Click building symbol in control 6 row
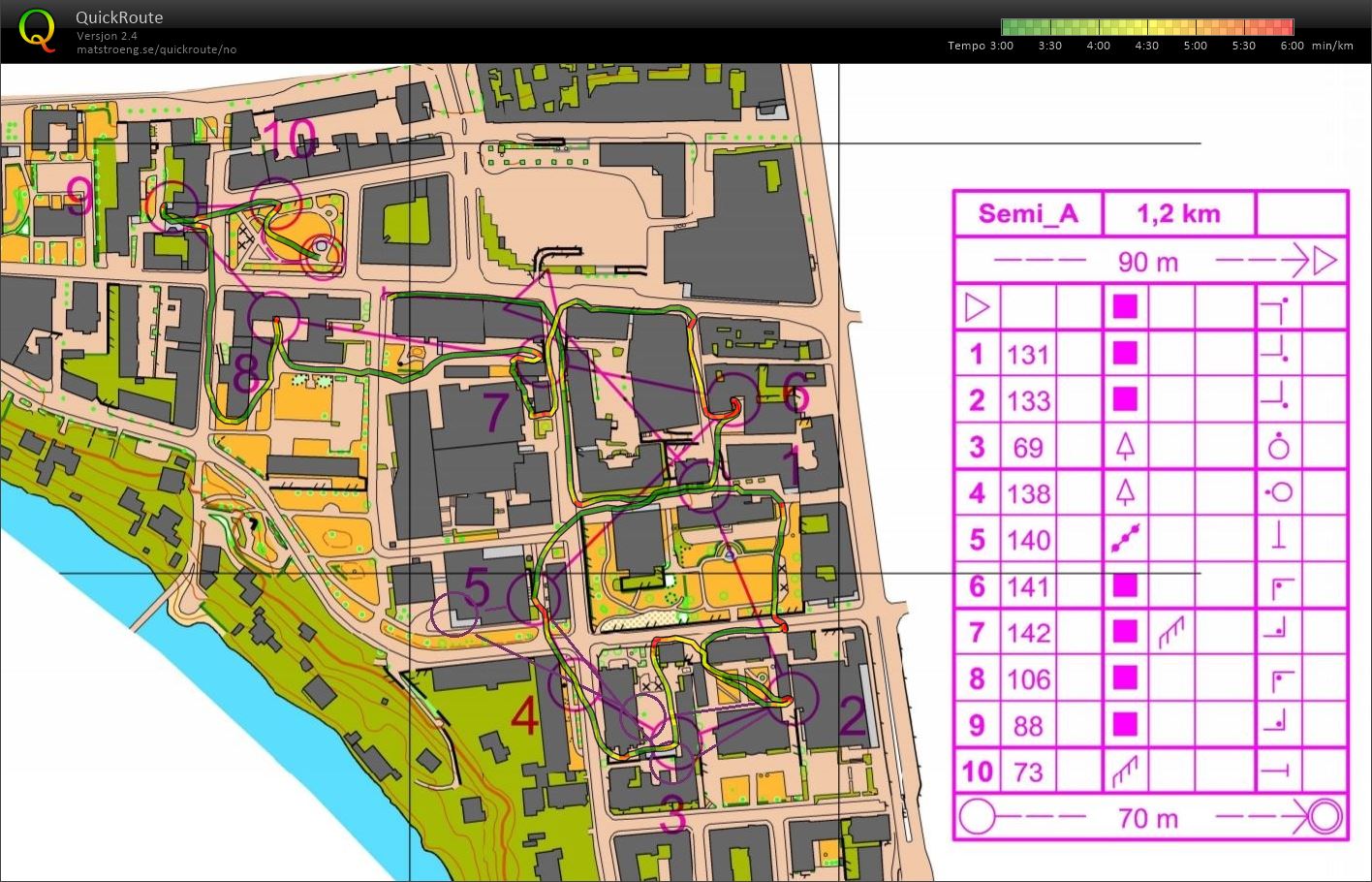Viewport: 1372px width, 882px height. point(1124,585)
